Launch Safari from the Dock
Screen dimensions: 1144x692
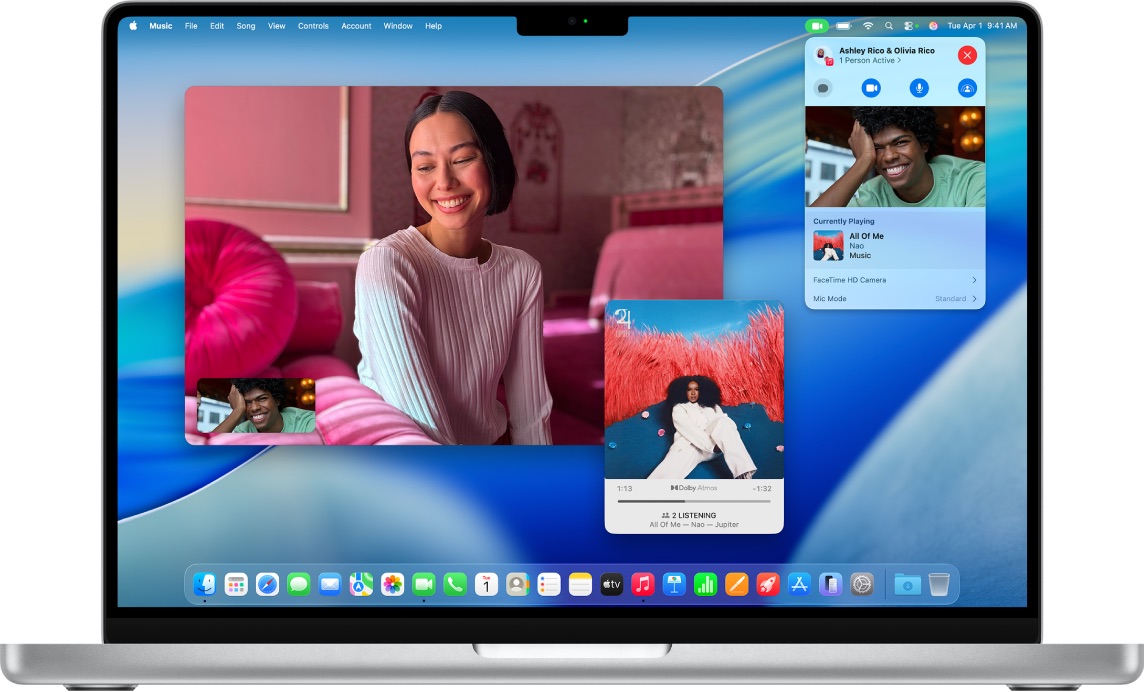[268, 584]
